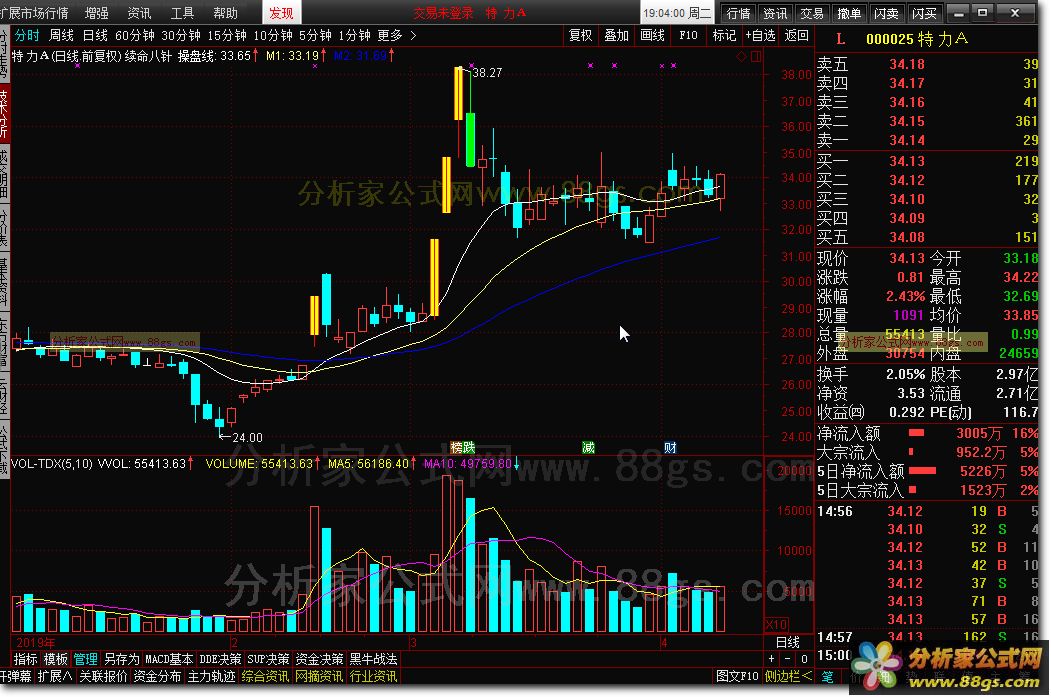
Task: Click the blue 财 marker on the chart
Action: (670, 447)
